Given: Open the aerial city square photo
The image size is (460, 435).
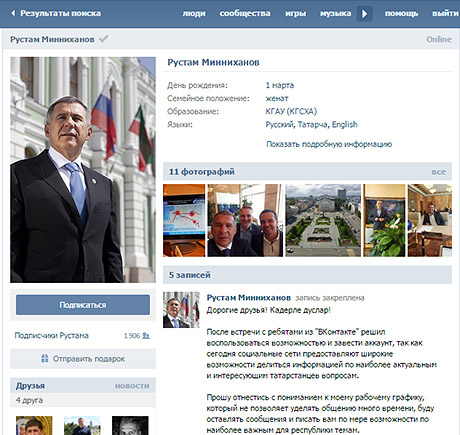Looking at the screenshot, I should tap(323, 220).
